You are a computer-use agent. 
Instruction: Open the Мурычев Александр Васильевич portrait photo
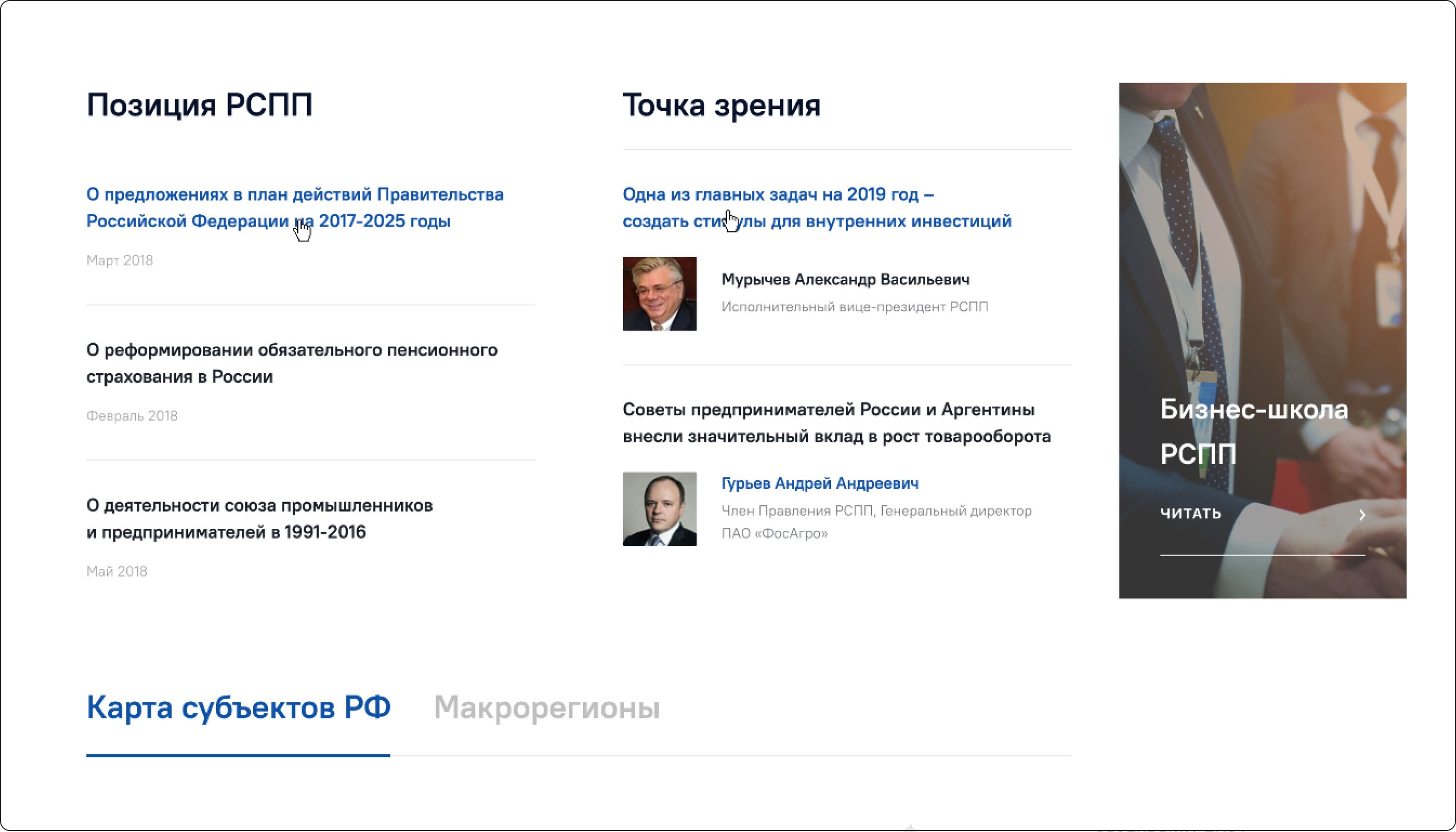coord(659,294)
